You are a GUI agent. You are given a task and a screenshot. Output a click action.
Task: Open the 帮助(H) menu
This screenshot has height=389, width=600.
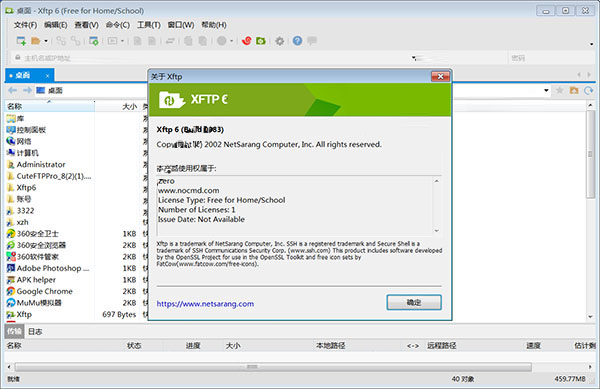click(214, 25)
